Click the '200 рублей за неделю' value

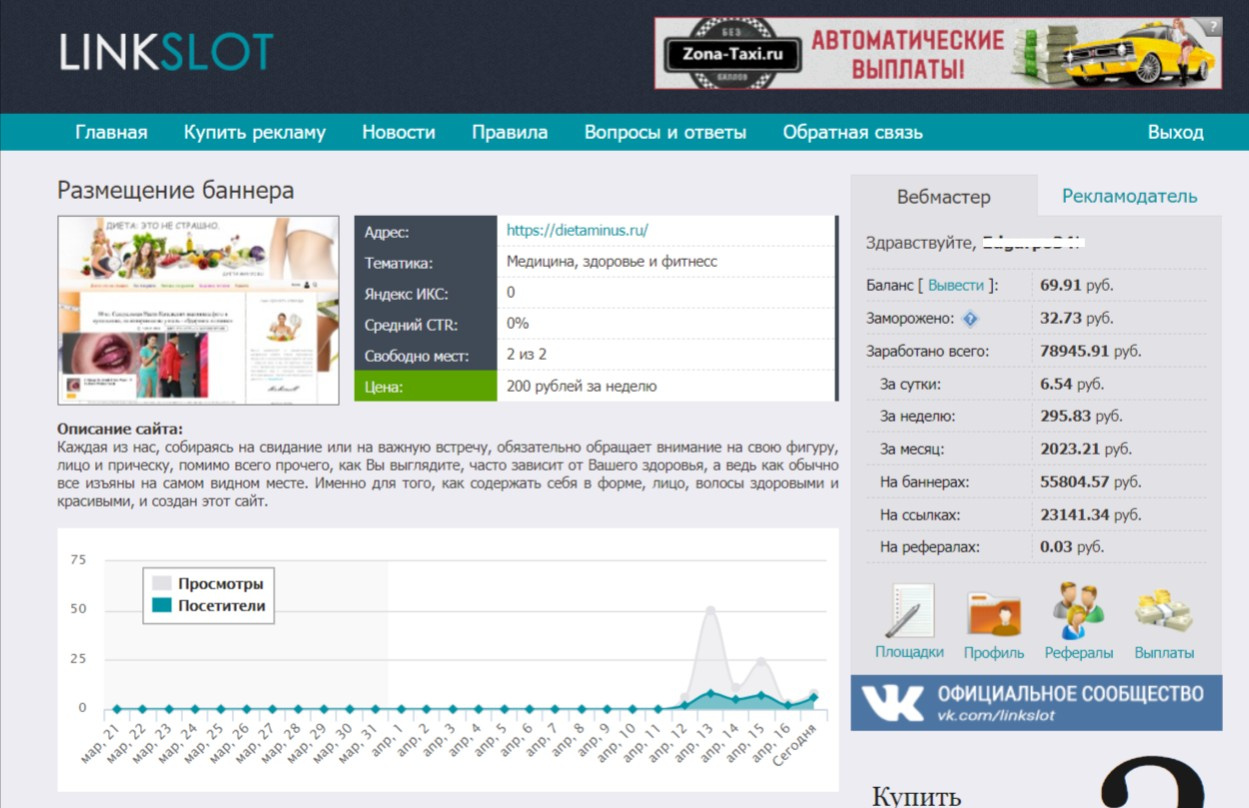point(582,386)
